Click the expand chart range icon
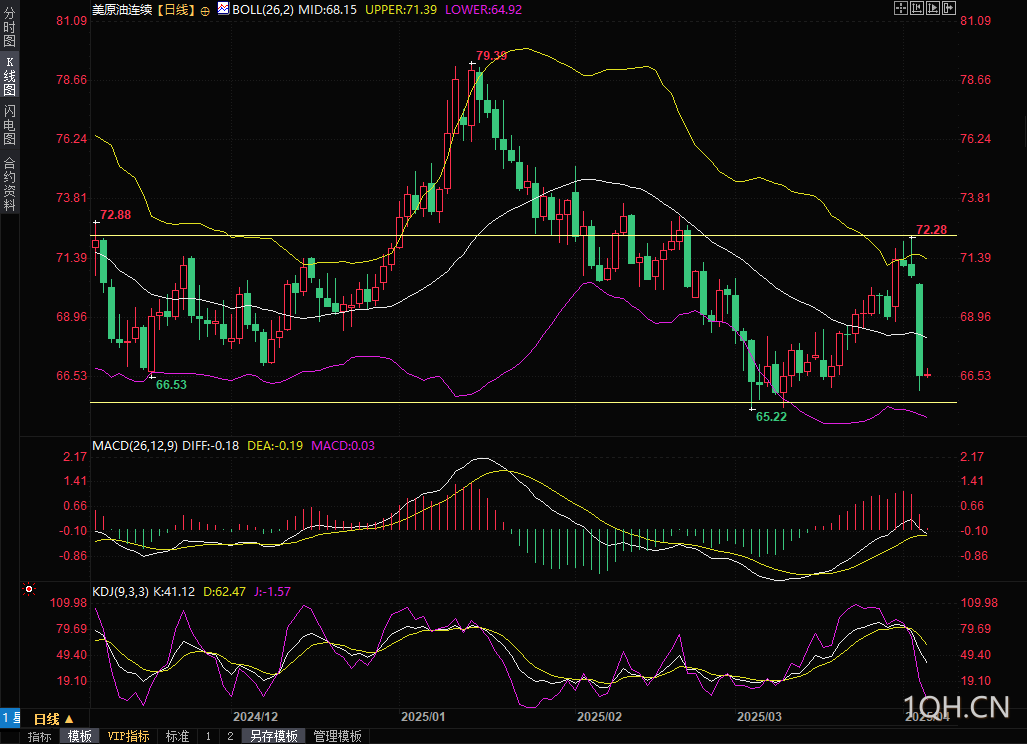This screenshot has height=744, width=1027. pyautogui.click(x=933, y=8)
